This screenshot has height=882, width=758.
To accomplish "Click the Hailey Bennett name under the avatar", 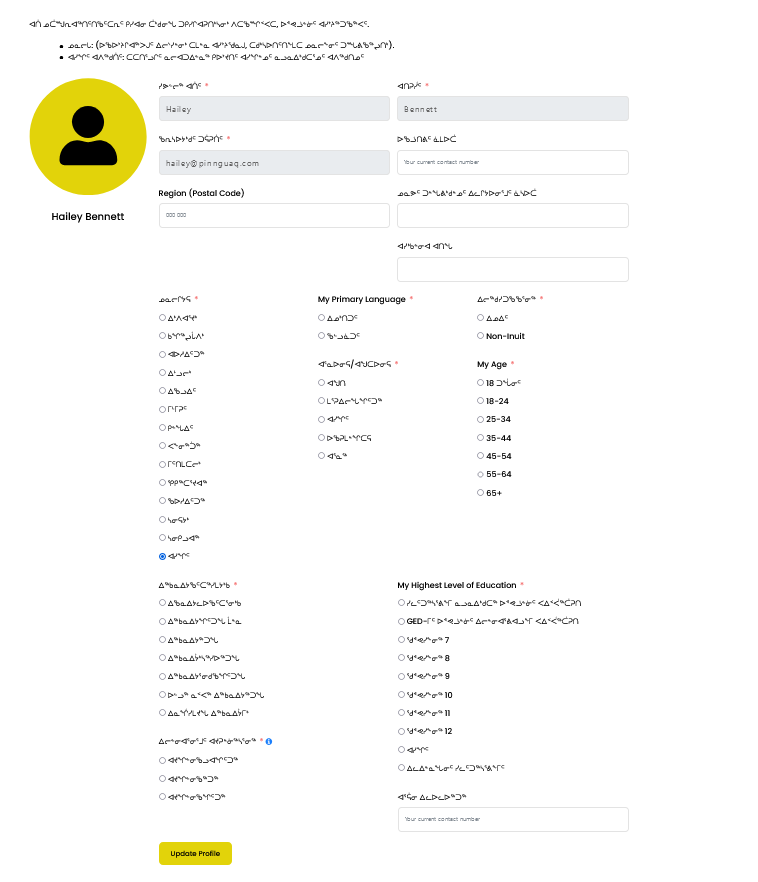I will tap(88, 217).
